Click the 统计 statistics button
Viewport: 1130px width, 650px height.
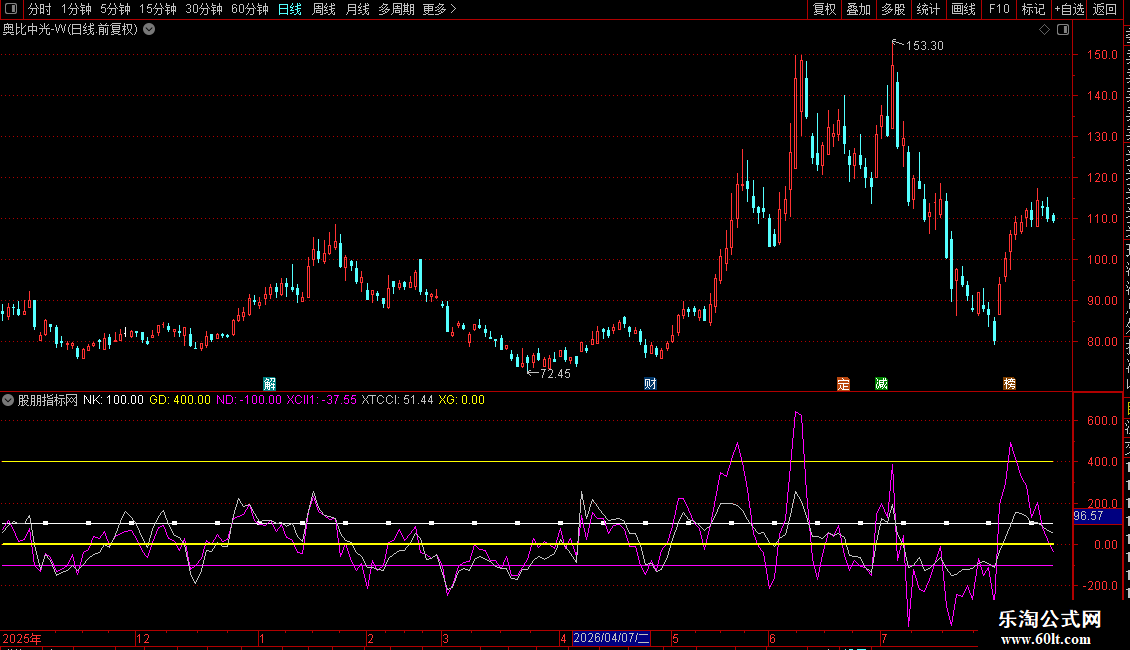[x=928, y=9]
